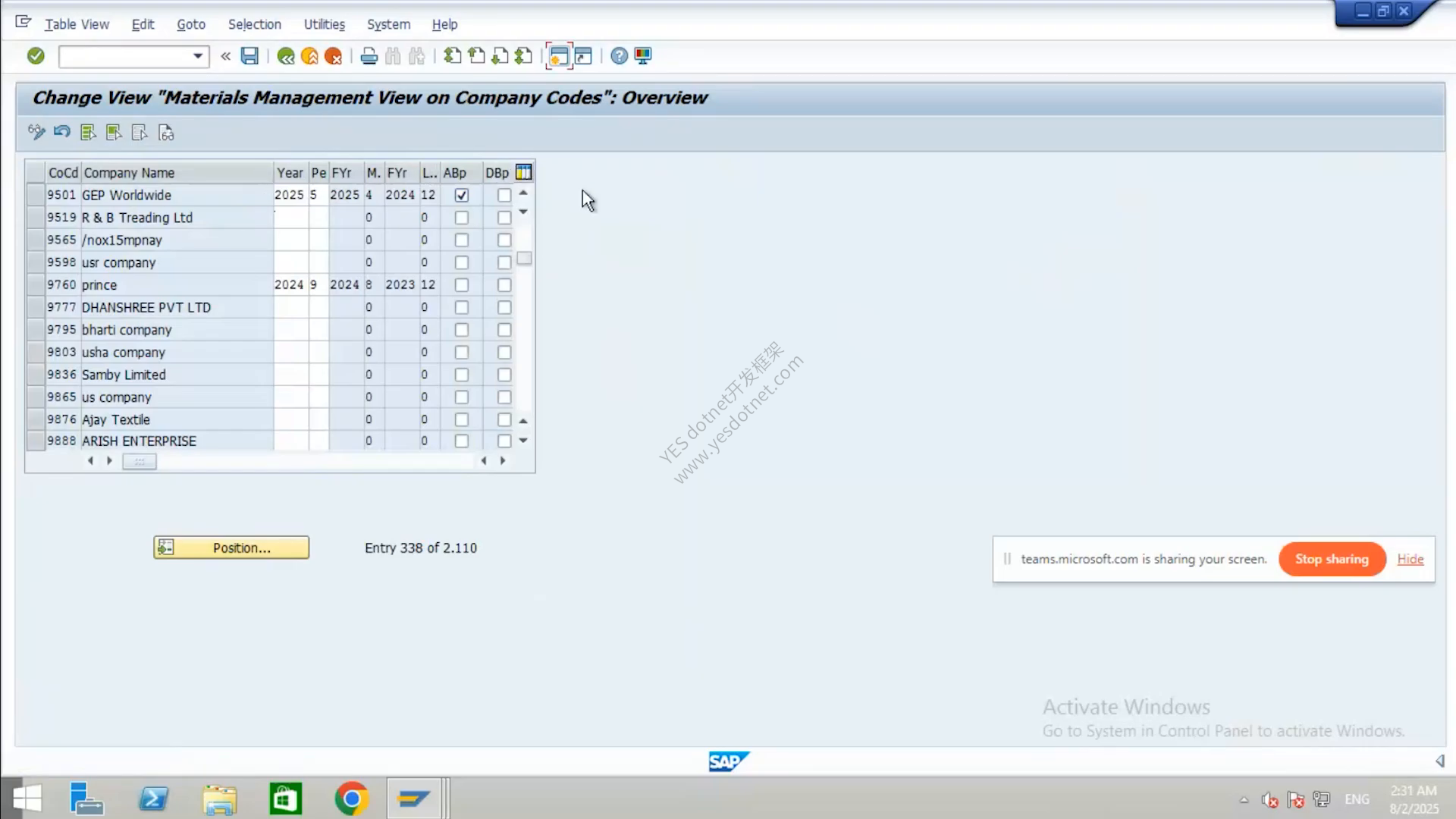Click the Stop sharing button

point(1332,559)
